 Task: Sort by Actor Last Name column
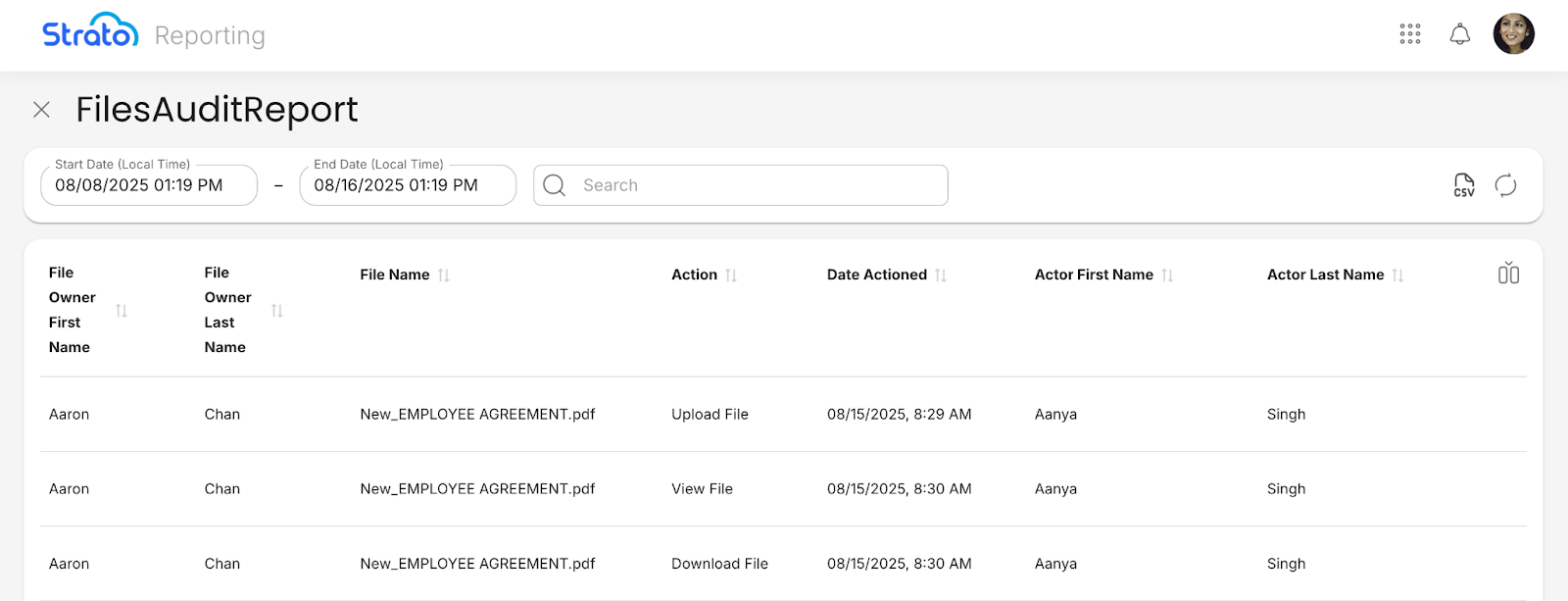click(x=1397, y=275)
